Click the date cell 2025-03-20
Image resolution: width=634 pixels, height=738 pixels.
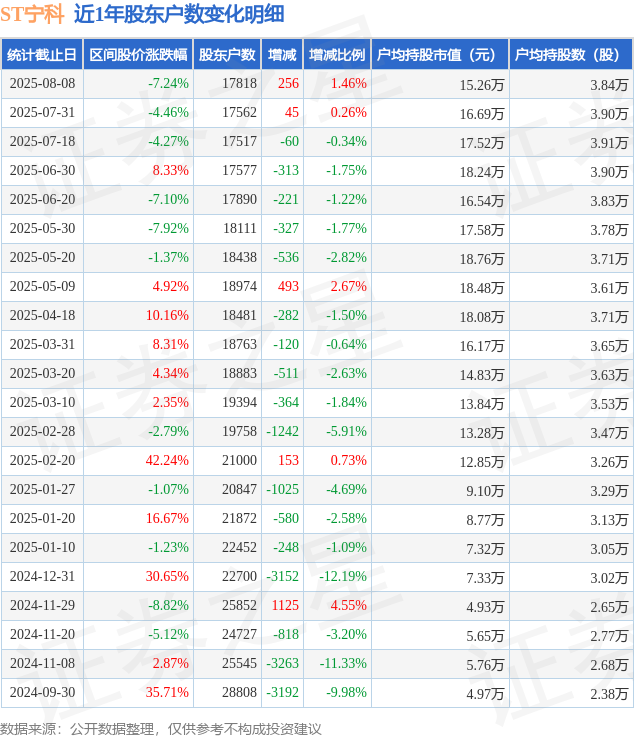[42, 374]
